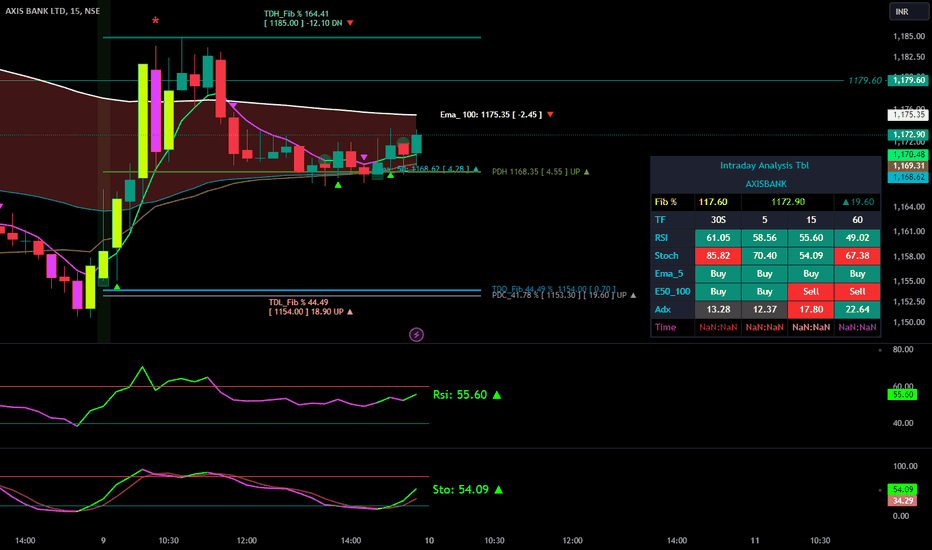
Task: Click the AXISBANK table title
Action: point(766,184)
